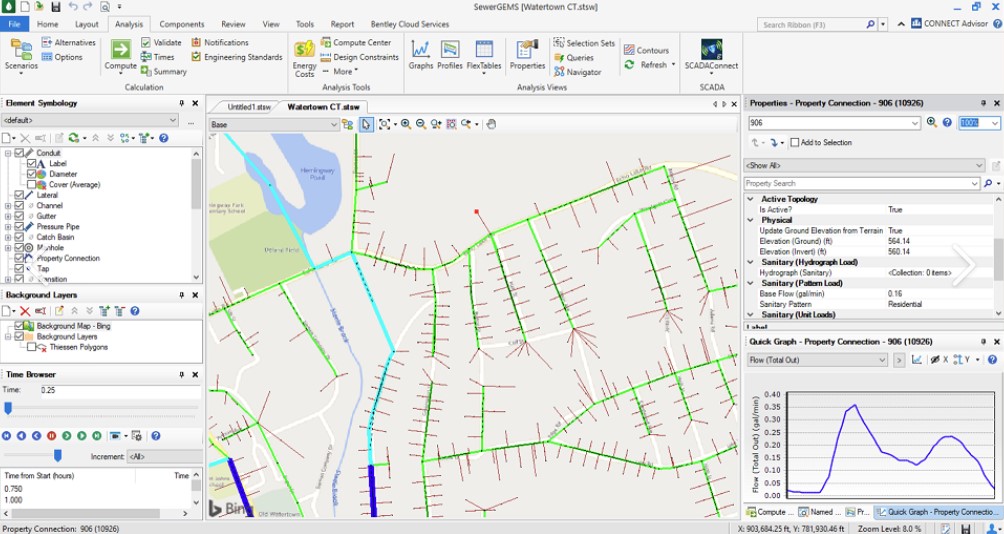1004x534 pixels.
Task: Expand the Gutter tree node
Action: (8, 216)
